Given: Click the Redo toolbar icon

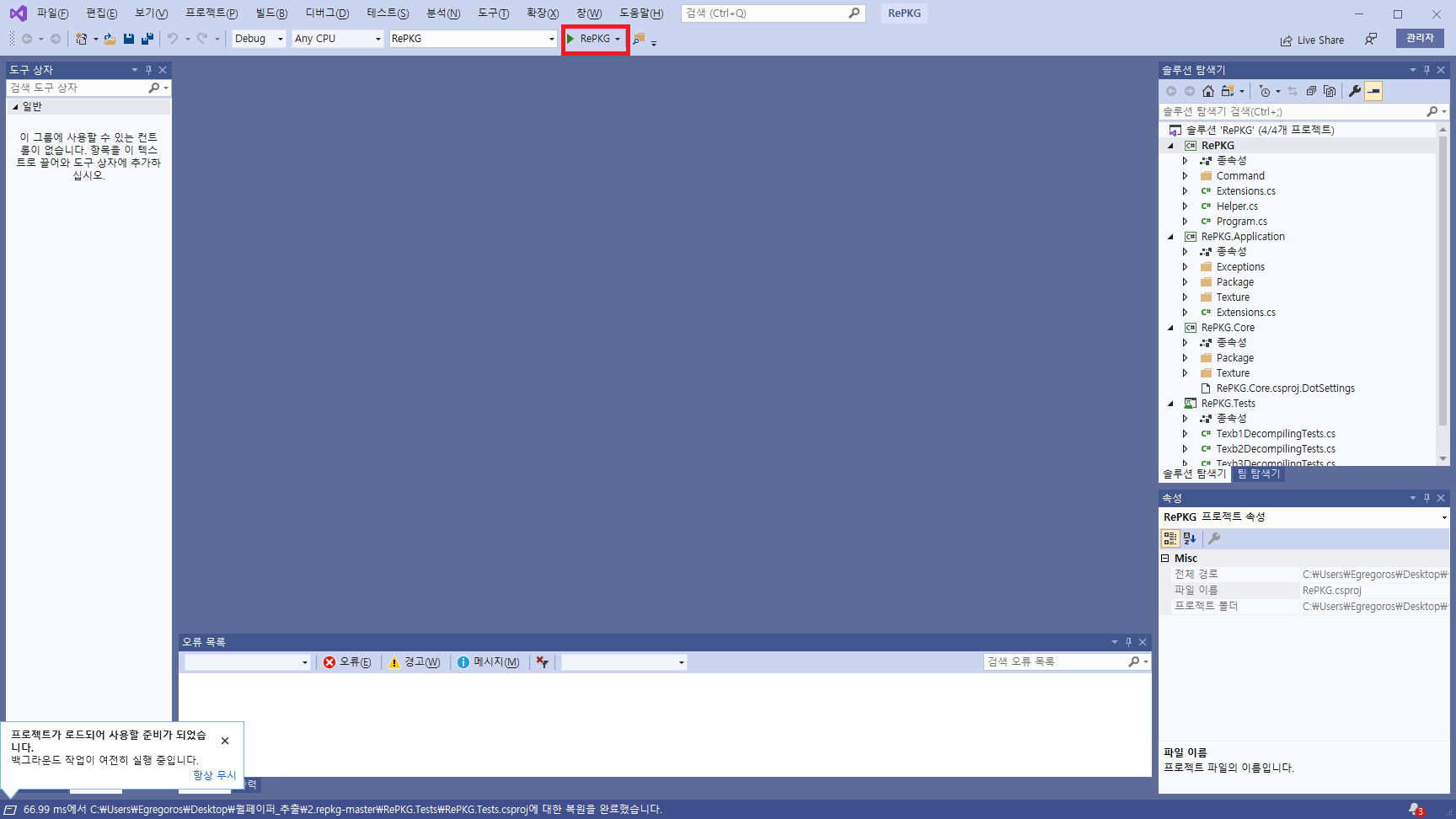Looking at the screenshot, I should [202, 39].
